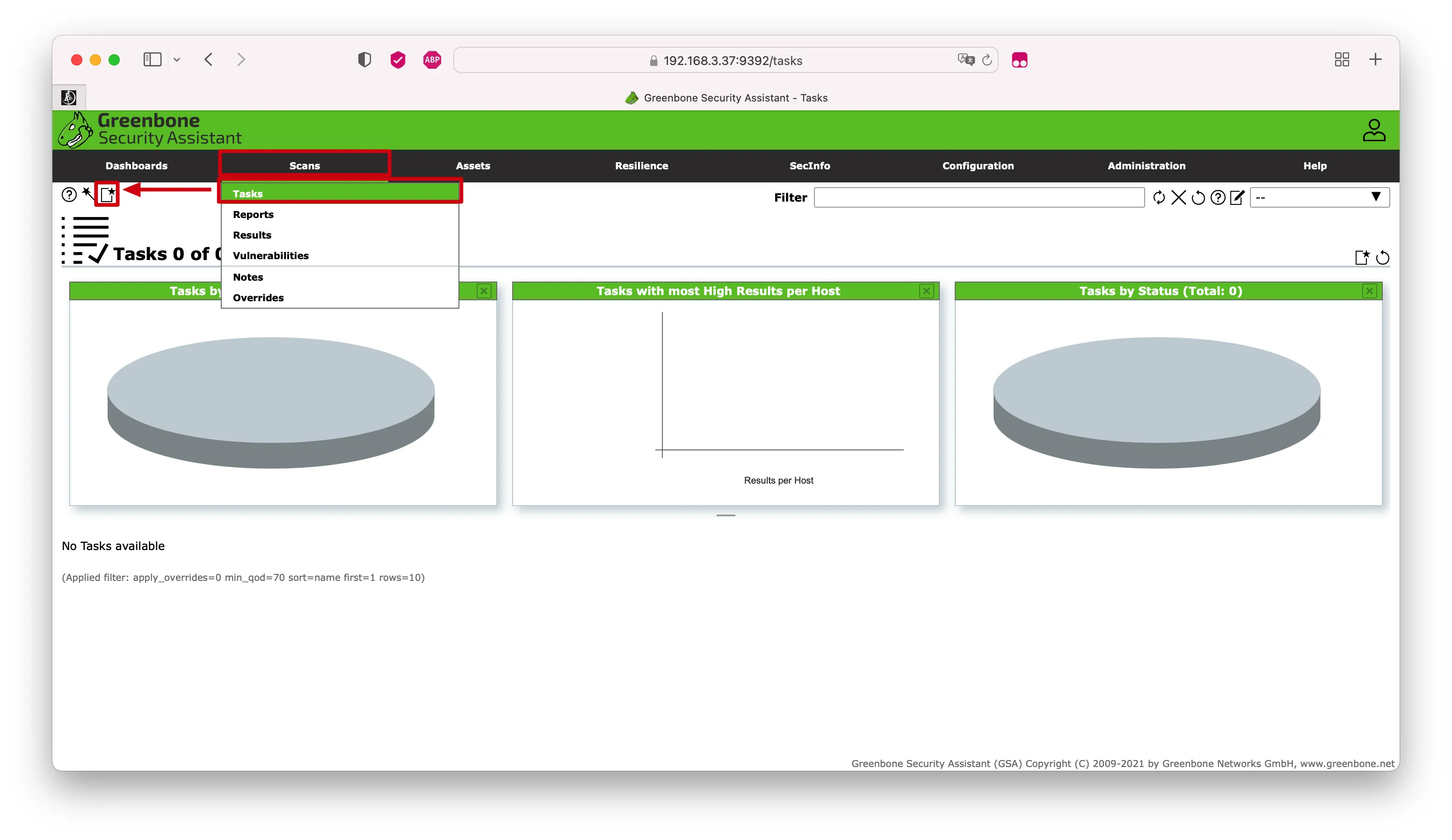This screenshot has width=1452, height=840.
Task: Expand the Safari sidebar chevron menu
Action: [x=177, y=60]
